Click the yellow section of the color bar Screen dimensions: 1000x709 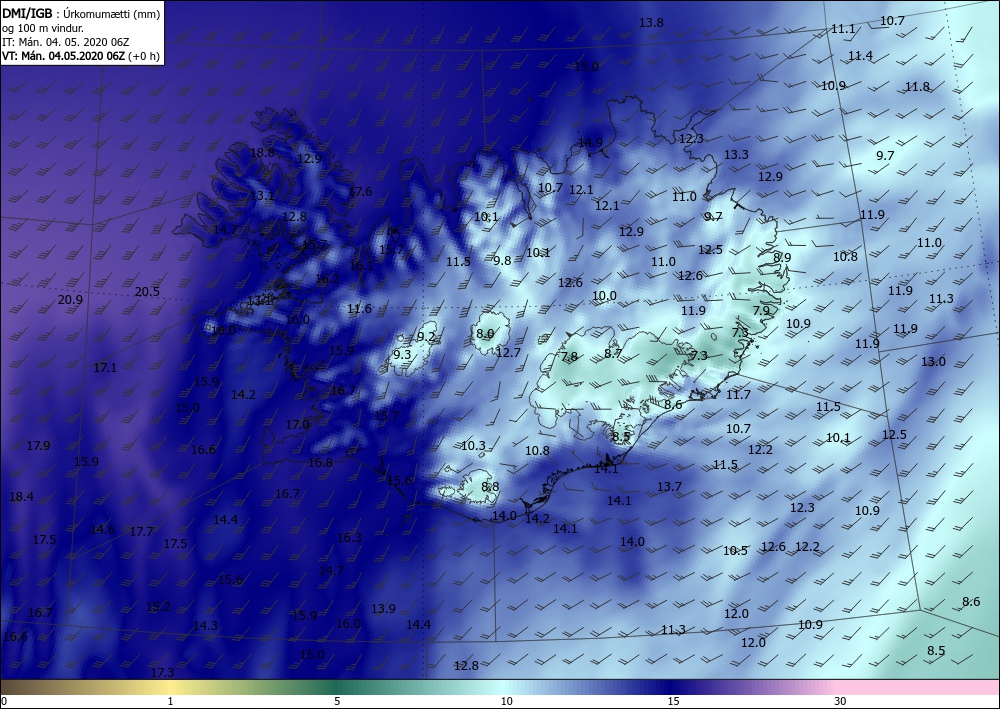tap(169, 687)
